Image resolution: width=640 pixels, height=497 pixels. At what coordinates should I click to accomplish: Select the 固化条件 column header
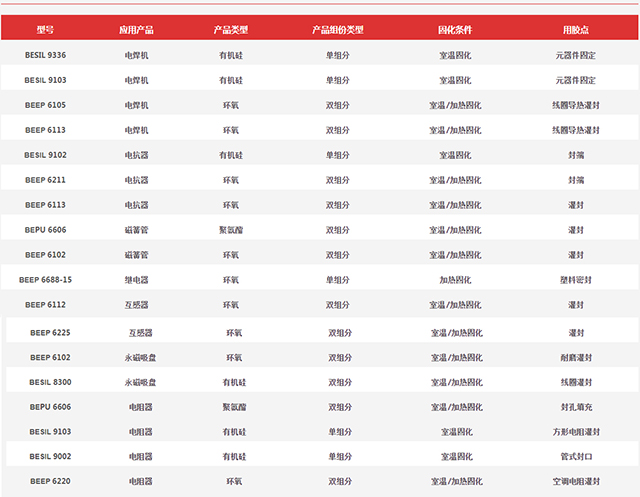(455, 30)
